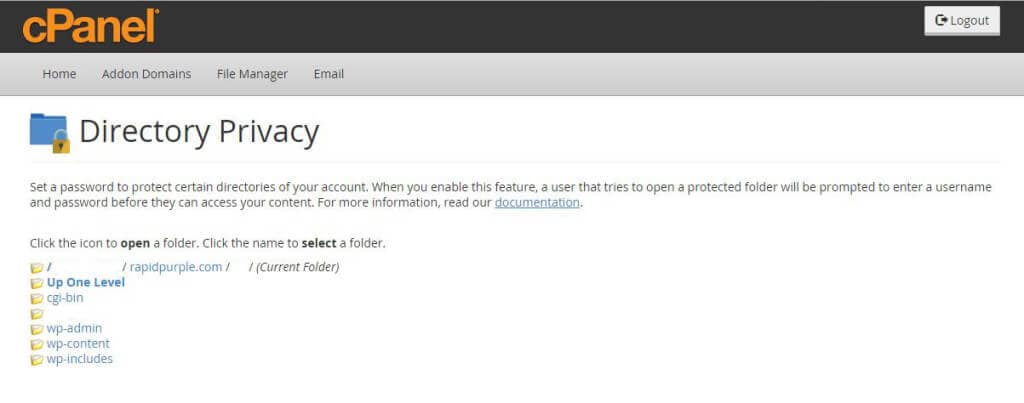Select the Up One Level link
The width and height of the screenshot is (1024, 403).
[x=86, y=282]
